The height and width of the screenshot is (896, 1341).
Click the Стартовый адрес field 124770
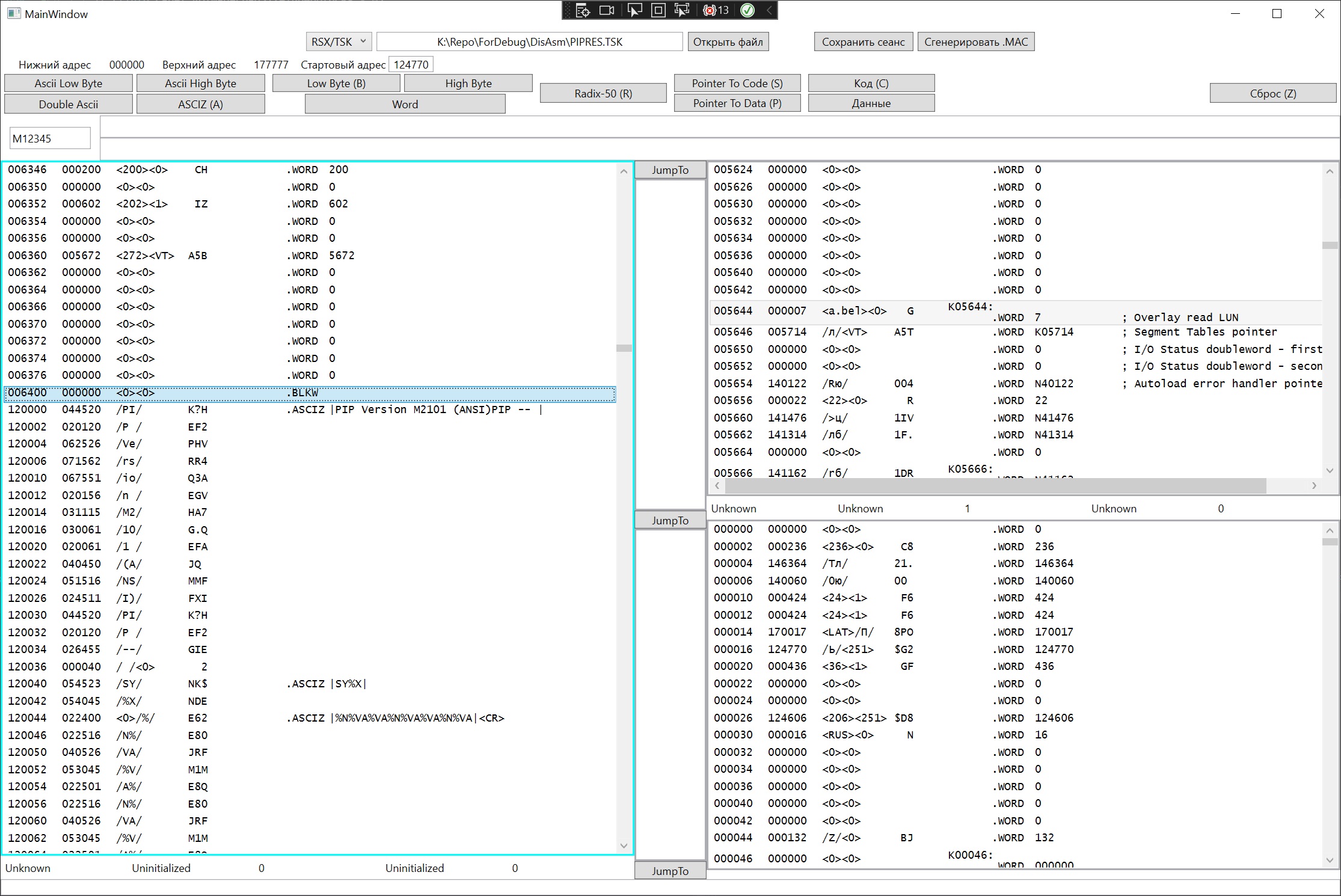coord(411,64)
